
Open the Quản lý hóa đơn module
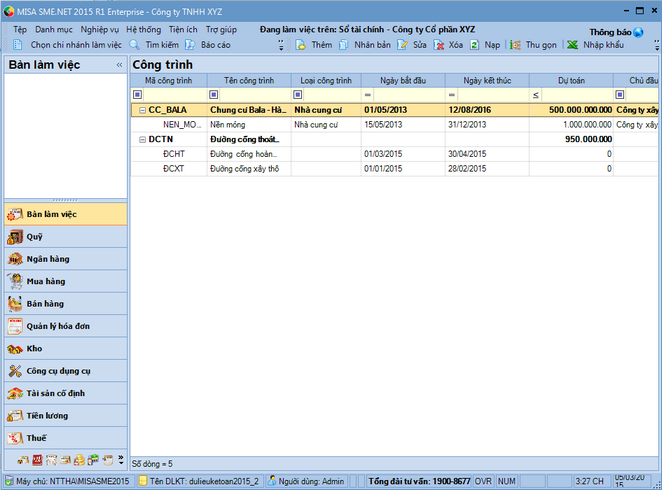(66, 326)
